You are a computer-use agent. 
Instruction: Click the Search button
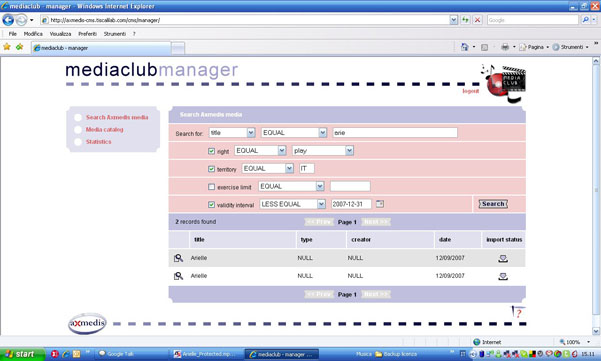[x=493, y=204]
